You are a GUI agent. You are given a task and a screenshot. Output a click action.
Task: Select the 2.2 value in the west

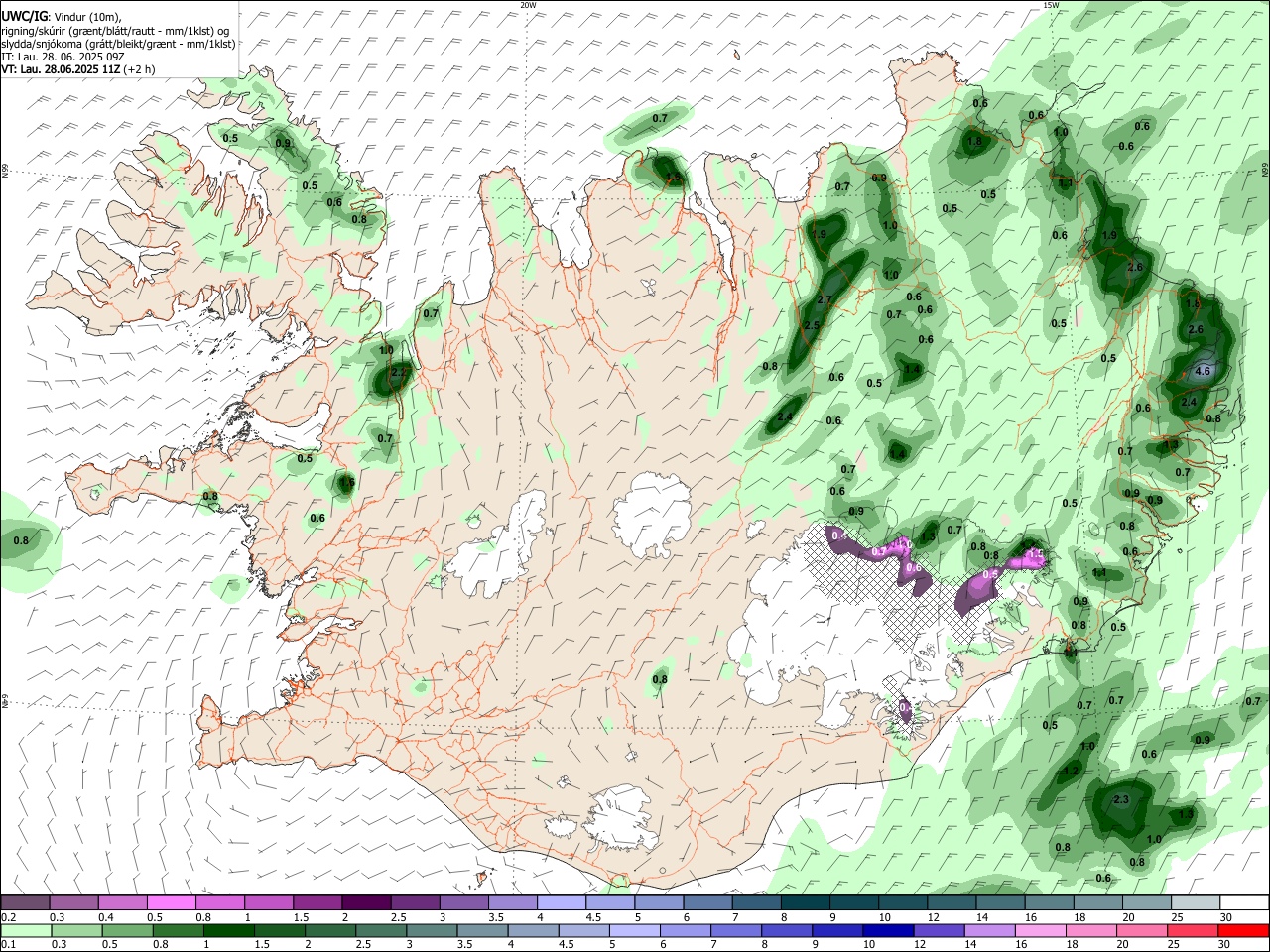[x=400, y=373]
